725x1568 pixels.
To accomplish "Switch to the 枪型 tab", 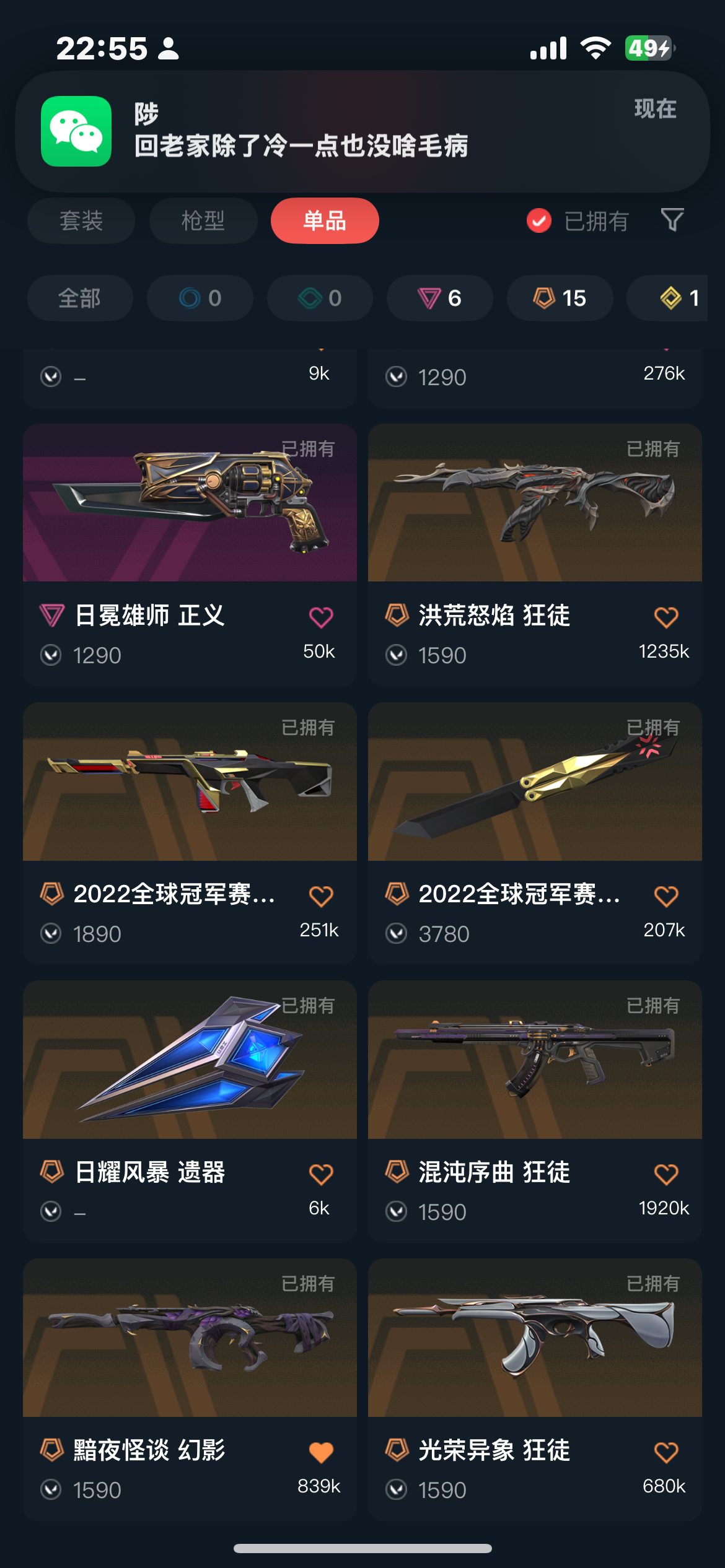I will [x=203, y=220].
